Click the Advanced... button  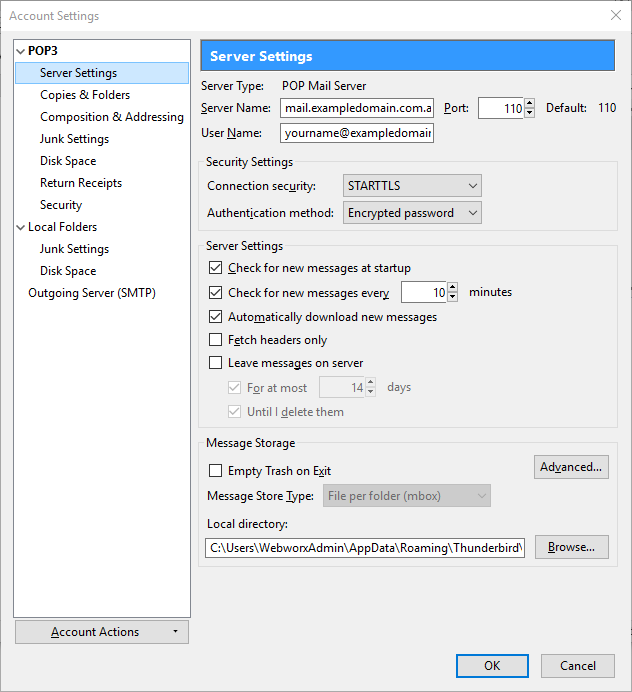[x=571, y=467]
